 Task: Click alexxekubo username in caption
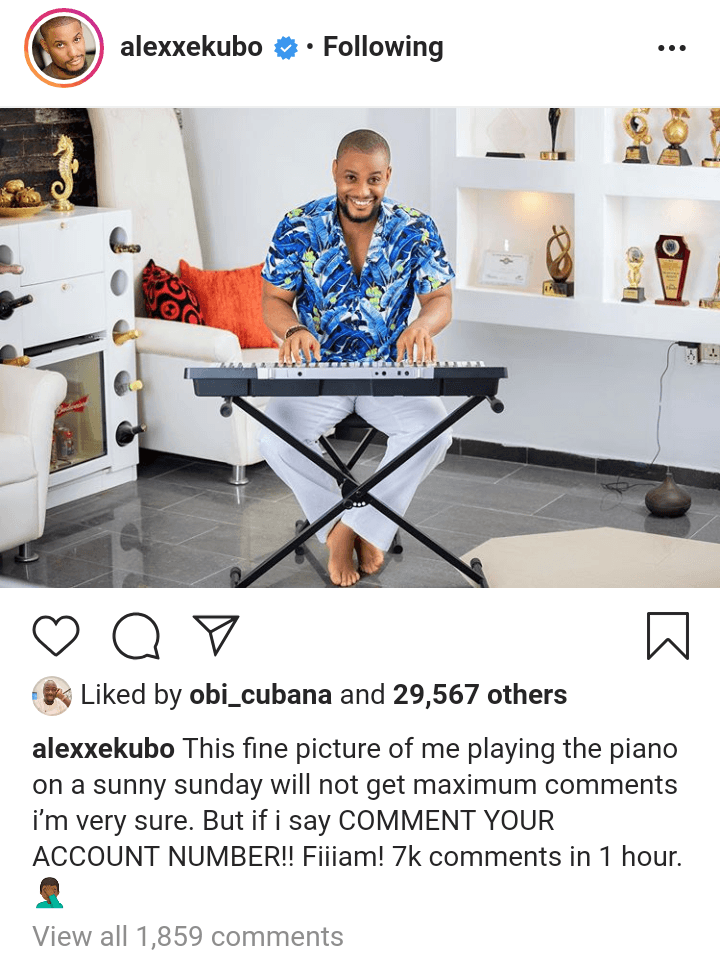click(x=103, y=749)
